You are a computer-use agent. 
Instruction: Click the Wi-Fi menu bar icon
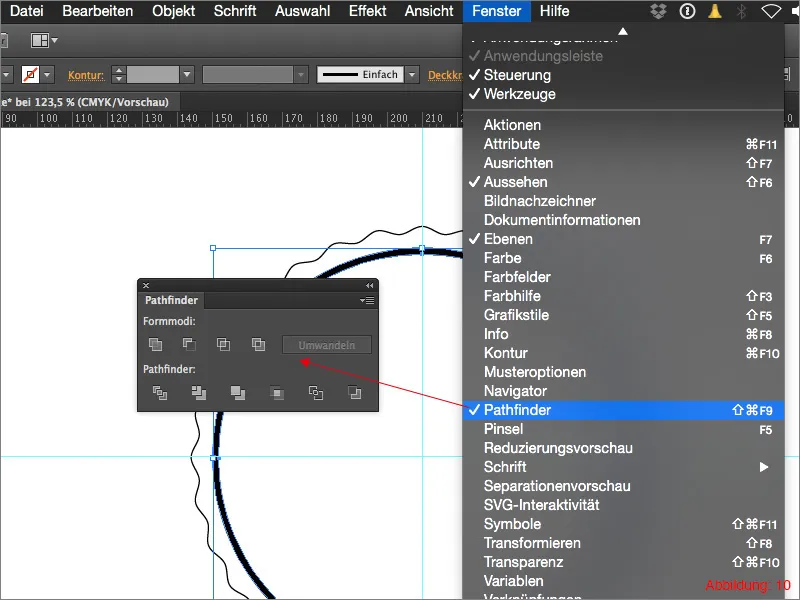click(771, 11)
